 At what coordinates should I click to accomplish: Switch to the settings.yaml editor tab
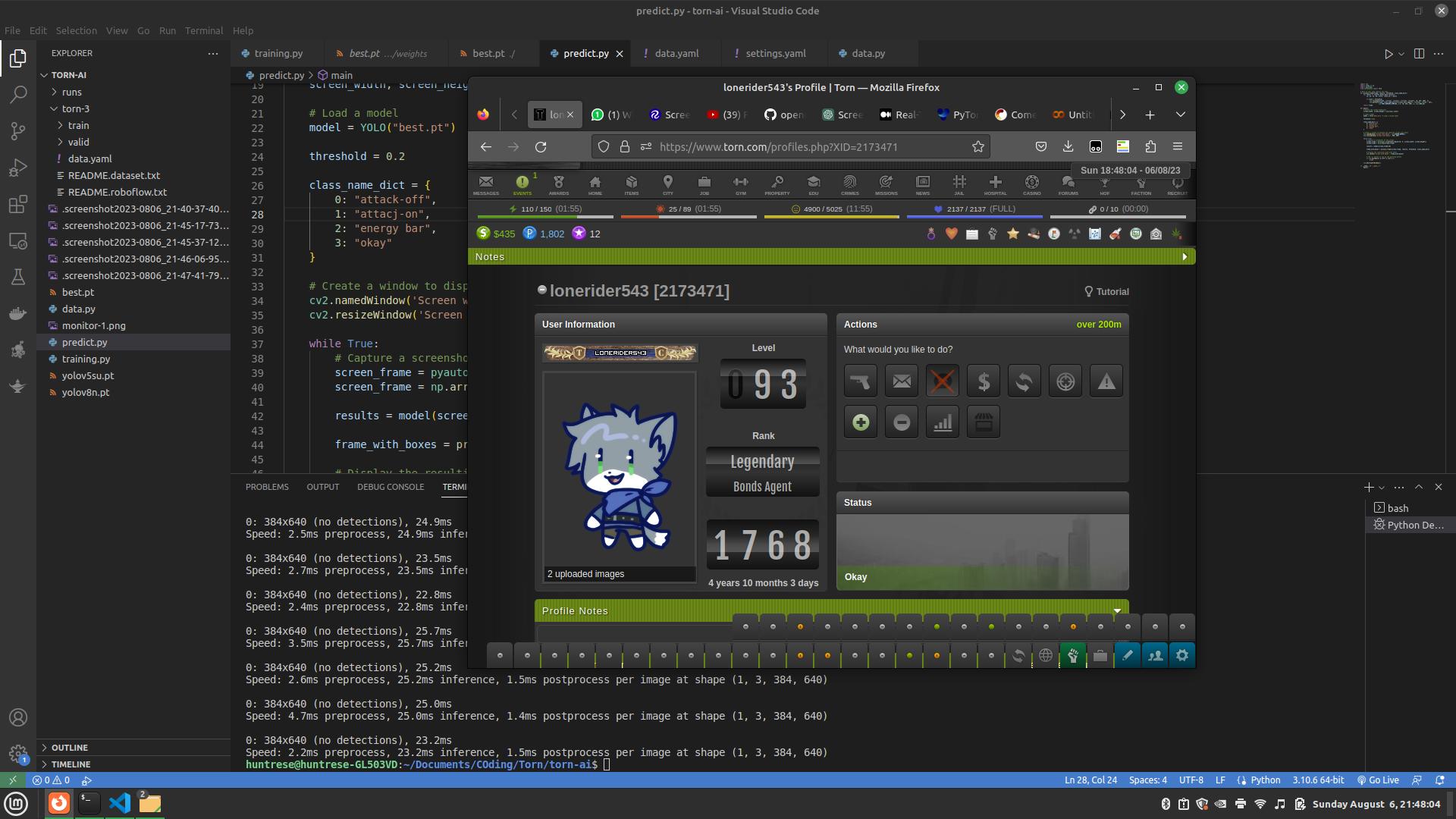click(775, 53)
